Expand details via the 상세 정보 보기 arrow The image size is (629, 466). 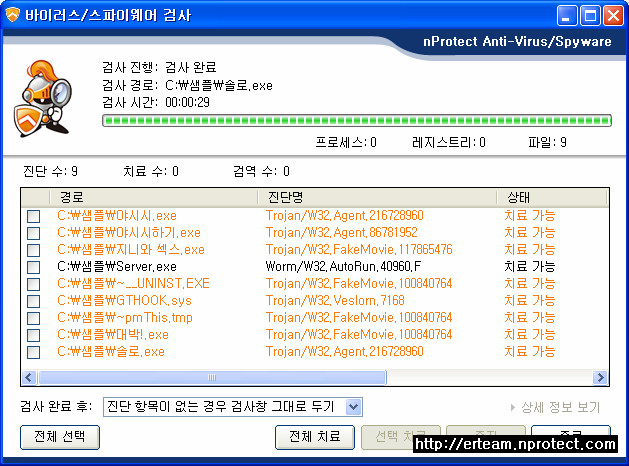[513, 407]
